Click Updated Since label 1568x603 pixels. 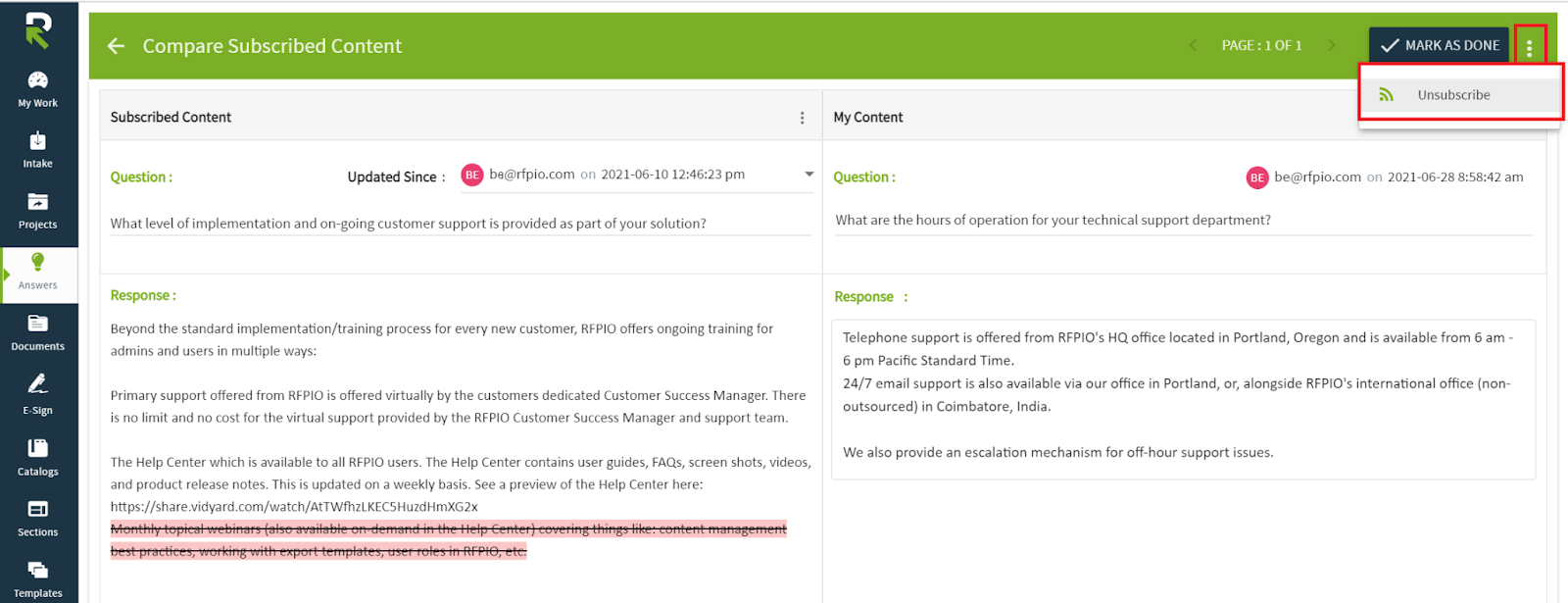pos(396,177)
